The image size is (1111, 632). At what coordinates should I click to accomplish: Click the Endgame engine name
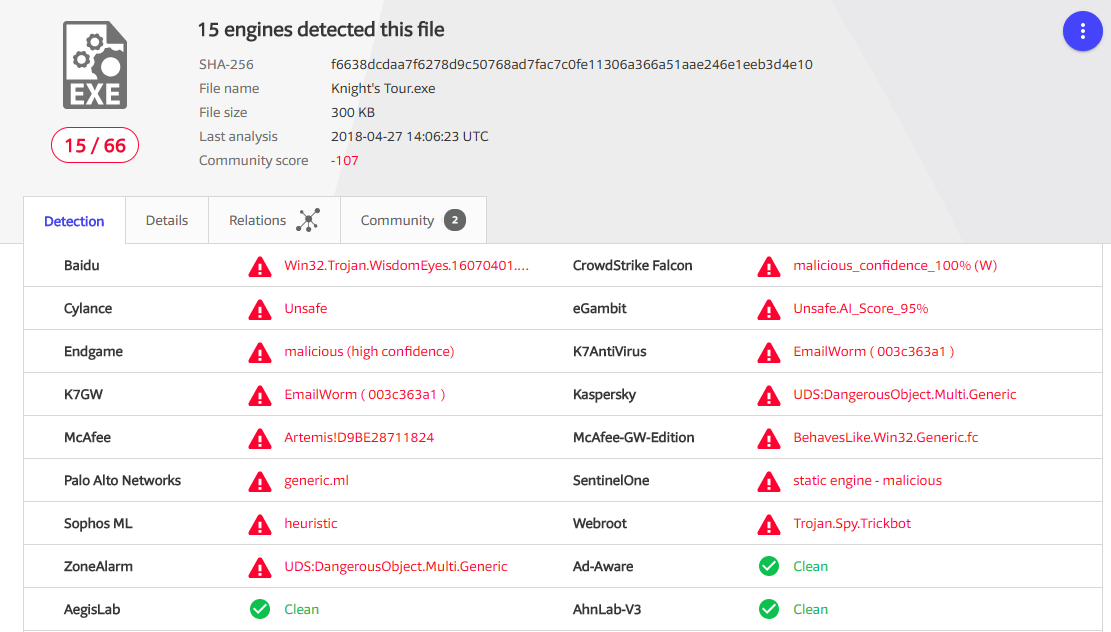94,352
